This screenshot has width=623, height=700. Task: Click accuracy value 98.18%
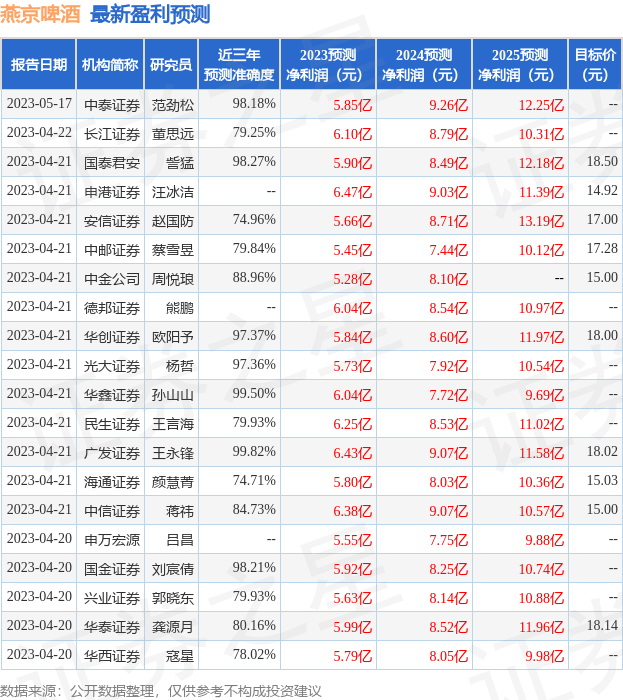pos(253,104)
